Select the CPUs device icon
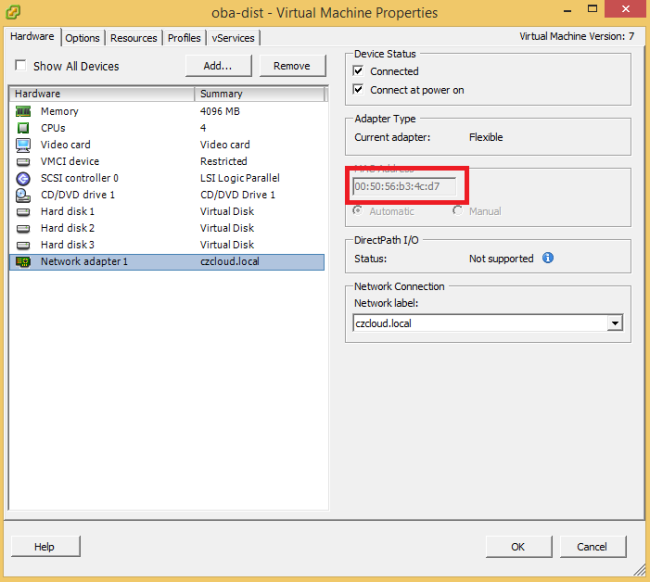Viewport: 650px width, 582px height. (x=23, y=128)
